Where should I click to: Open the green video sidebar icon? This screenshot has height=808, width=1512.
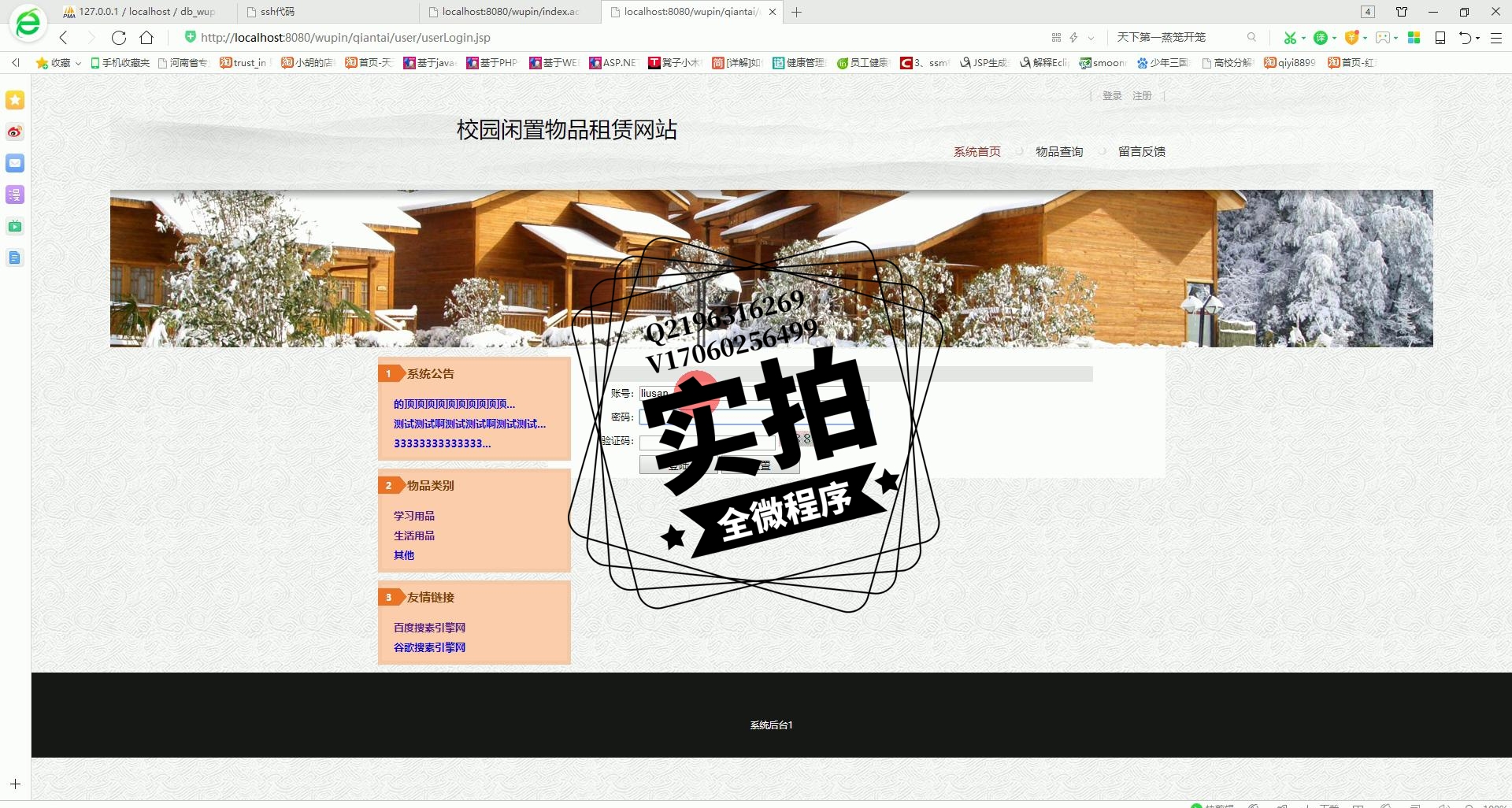coord(15,226)
